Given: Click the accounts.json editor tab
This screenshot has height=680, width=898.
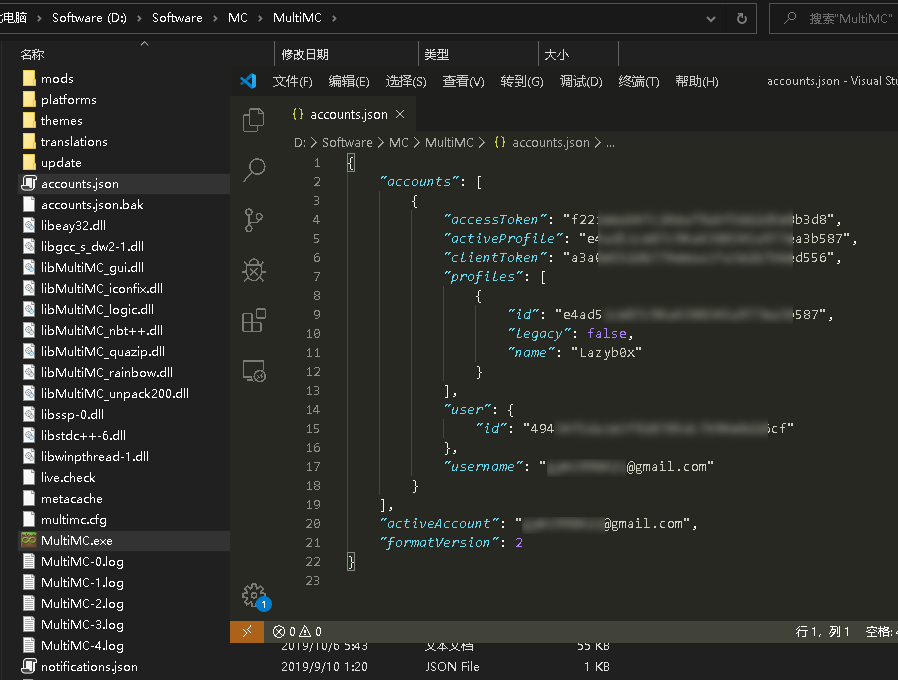Looking at the screenshot, I should [348, 114].
